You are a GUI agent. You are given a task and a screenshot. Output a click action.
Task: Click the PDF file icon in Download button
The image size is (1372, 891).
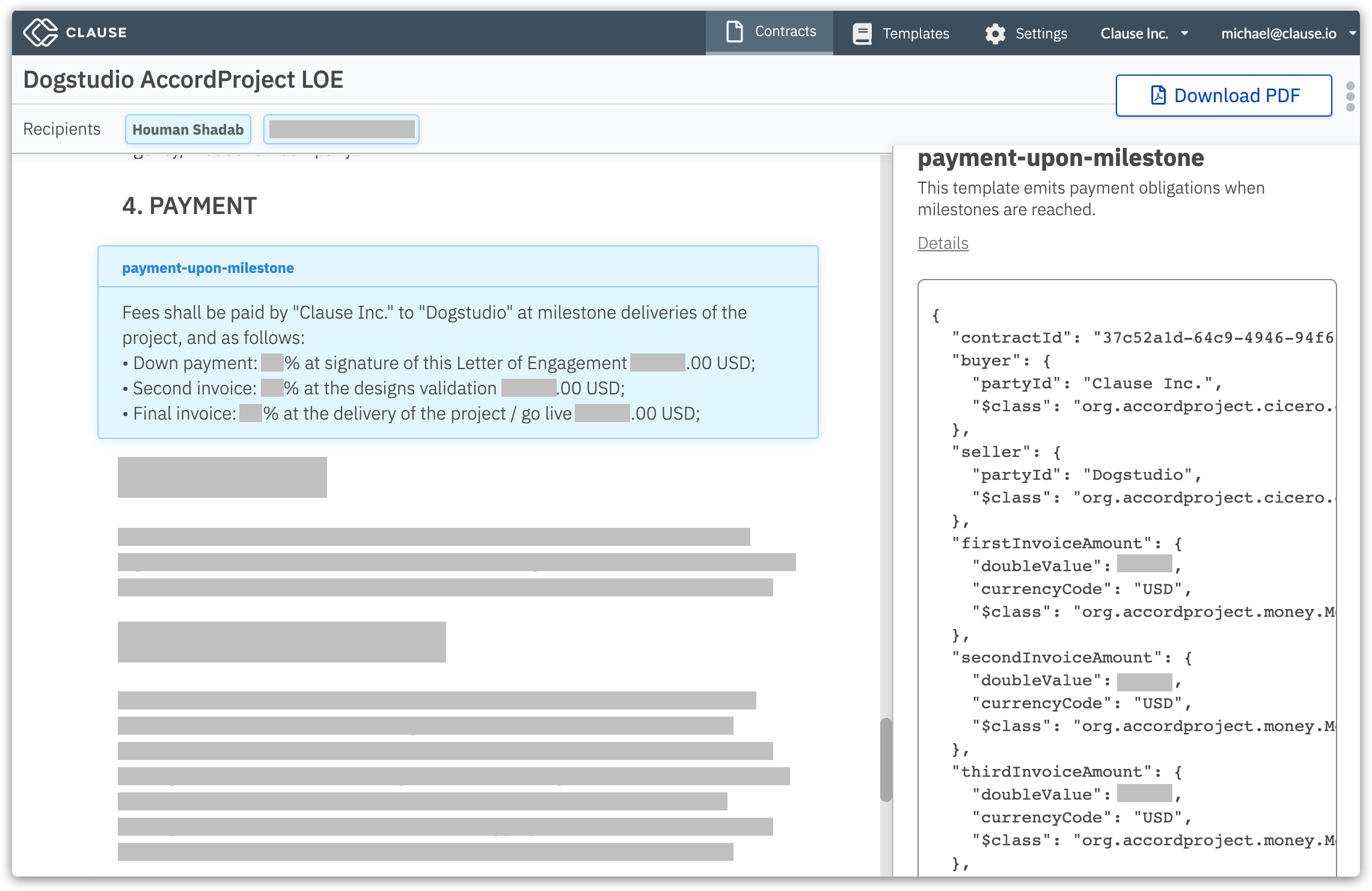point(1158,96)
